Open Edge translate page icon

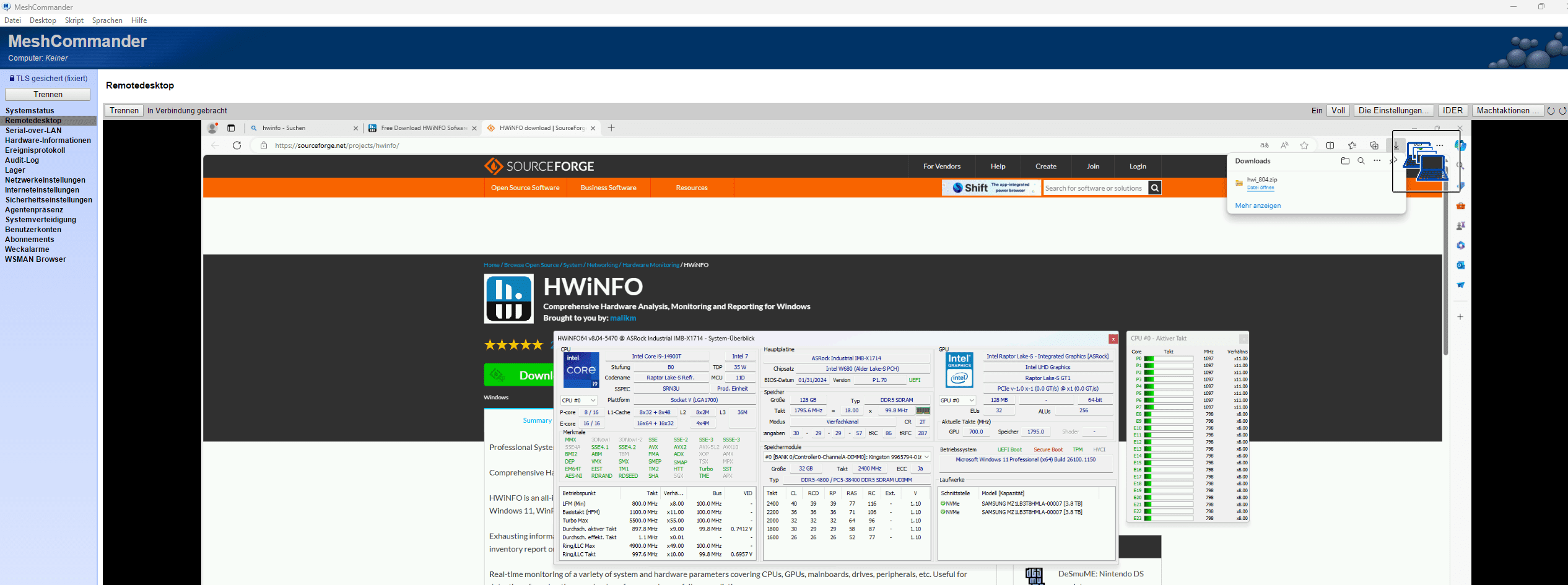tap(1265, 145)
